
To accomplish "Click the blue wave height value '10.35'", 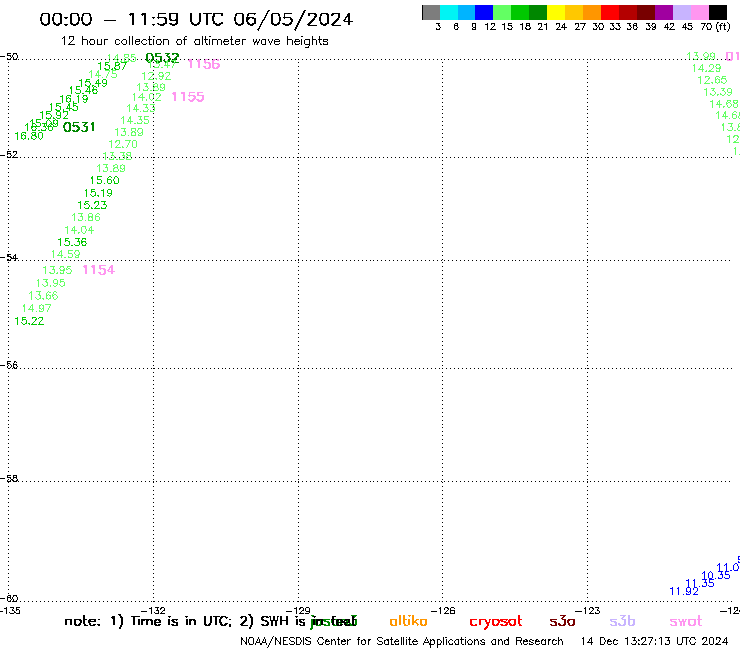I will tap(716, 576).
